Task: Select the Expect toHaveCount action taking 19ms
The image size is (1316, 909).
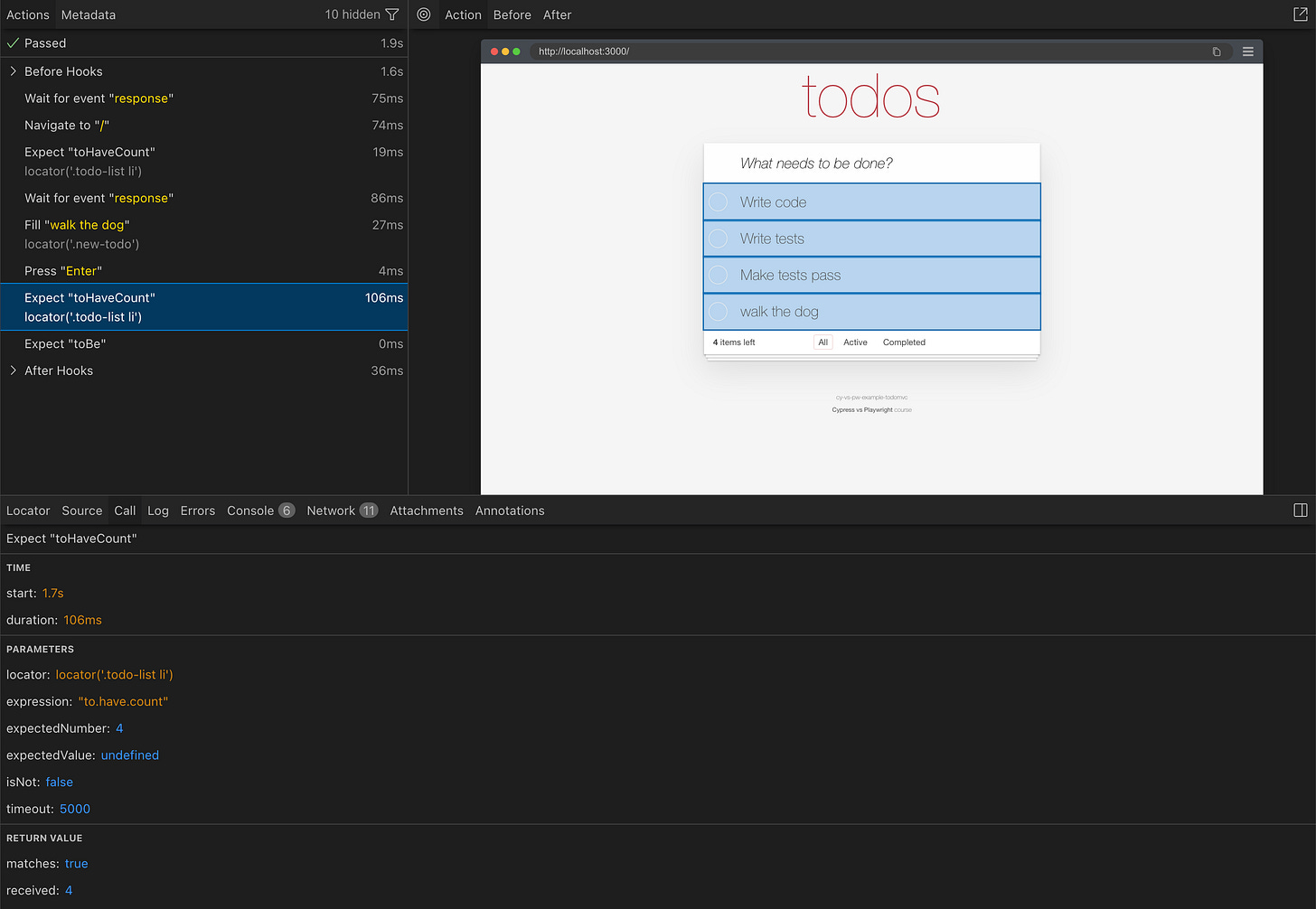Action: click(x=204, y=162)
